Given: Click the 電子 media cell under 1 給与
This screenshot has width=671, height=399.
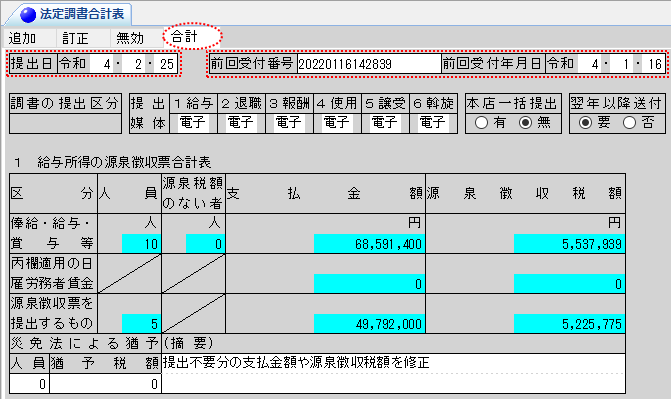Looking at the screenshot, I should [x=193, y=123].
